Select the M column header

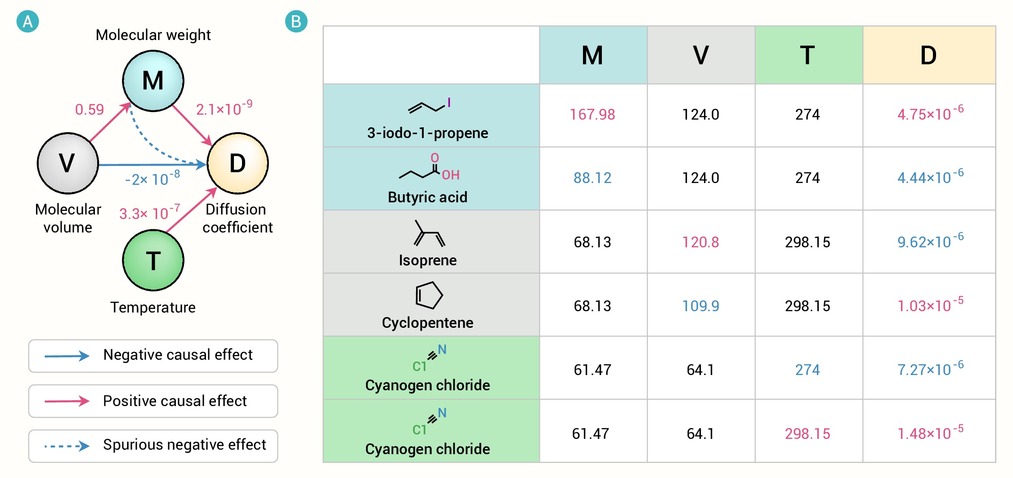click(593, 56)
